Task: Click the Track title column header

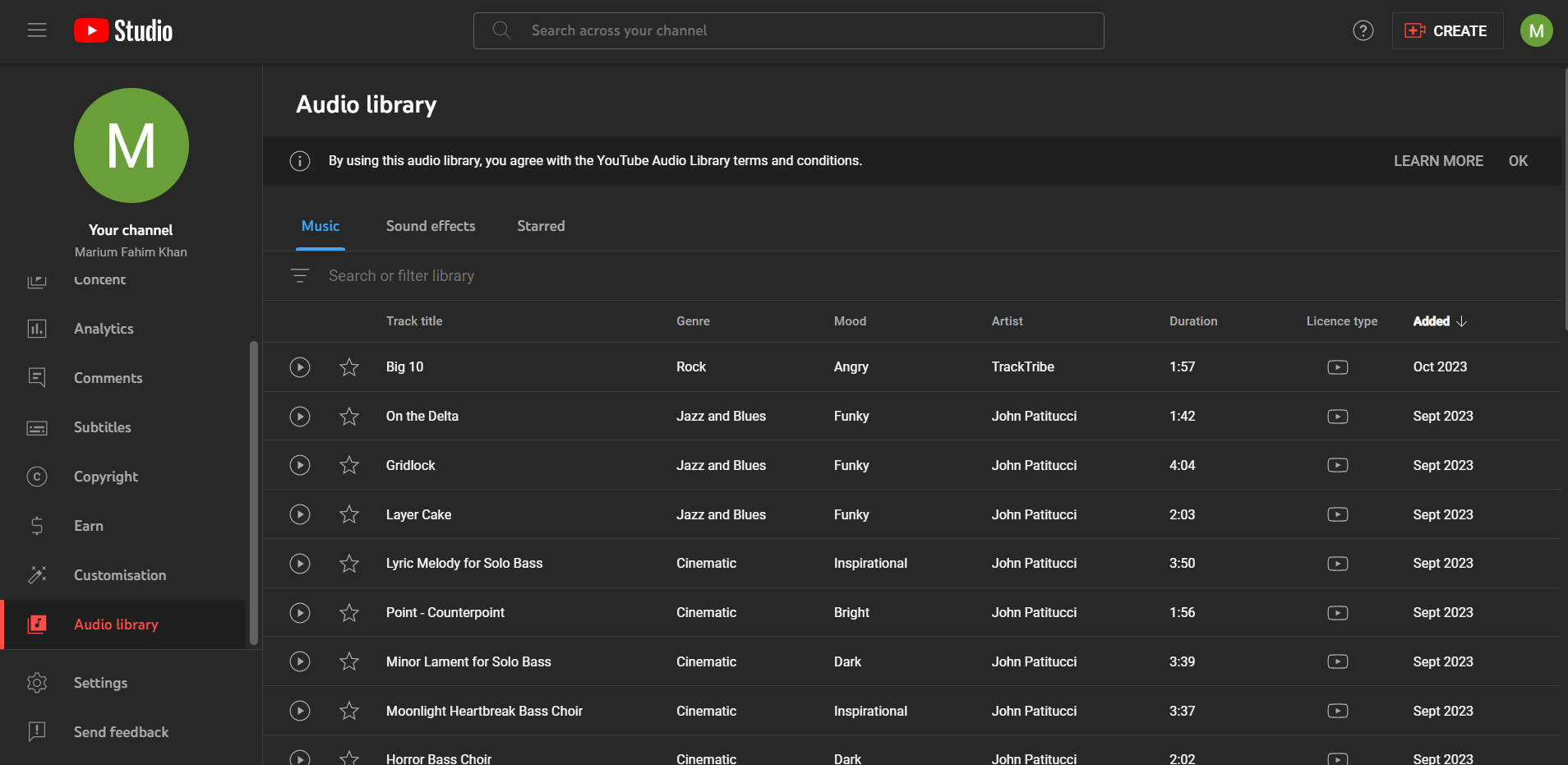Action: 414,321
